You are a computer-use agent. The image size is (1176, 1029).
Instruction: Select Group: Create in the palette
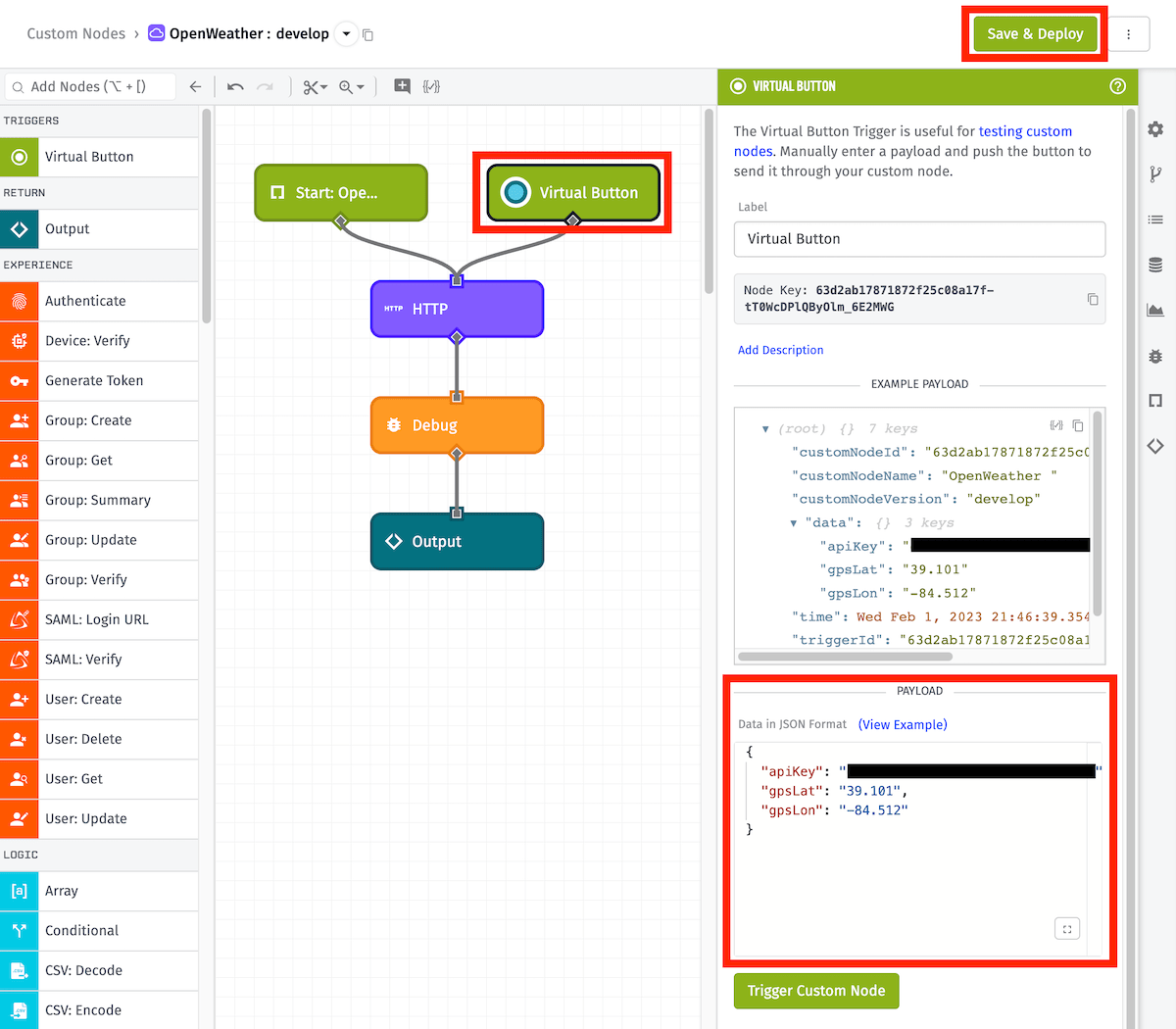point(99,420)
